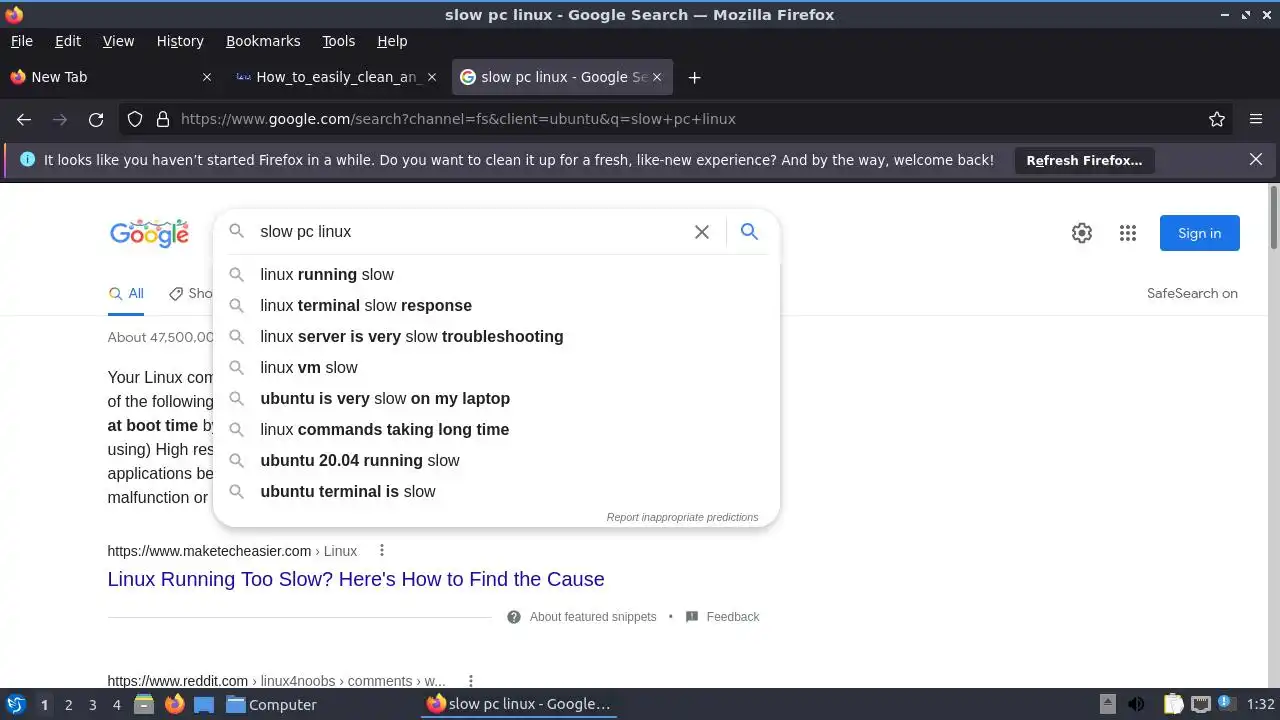Launch Firefox from the taskbar launcher
The width and height of the screenshot is (1280, 720).
(174, 705)
